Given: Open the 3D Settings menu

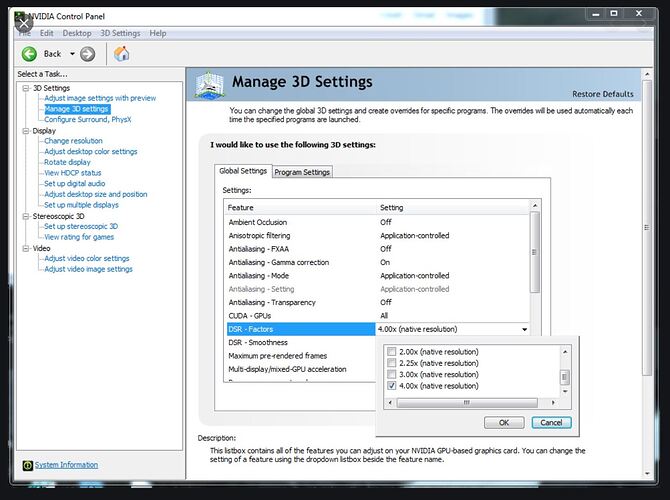Looking at the screenshot, I should click(x=120, y=33).
